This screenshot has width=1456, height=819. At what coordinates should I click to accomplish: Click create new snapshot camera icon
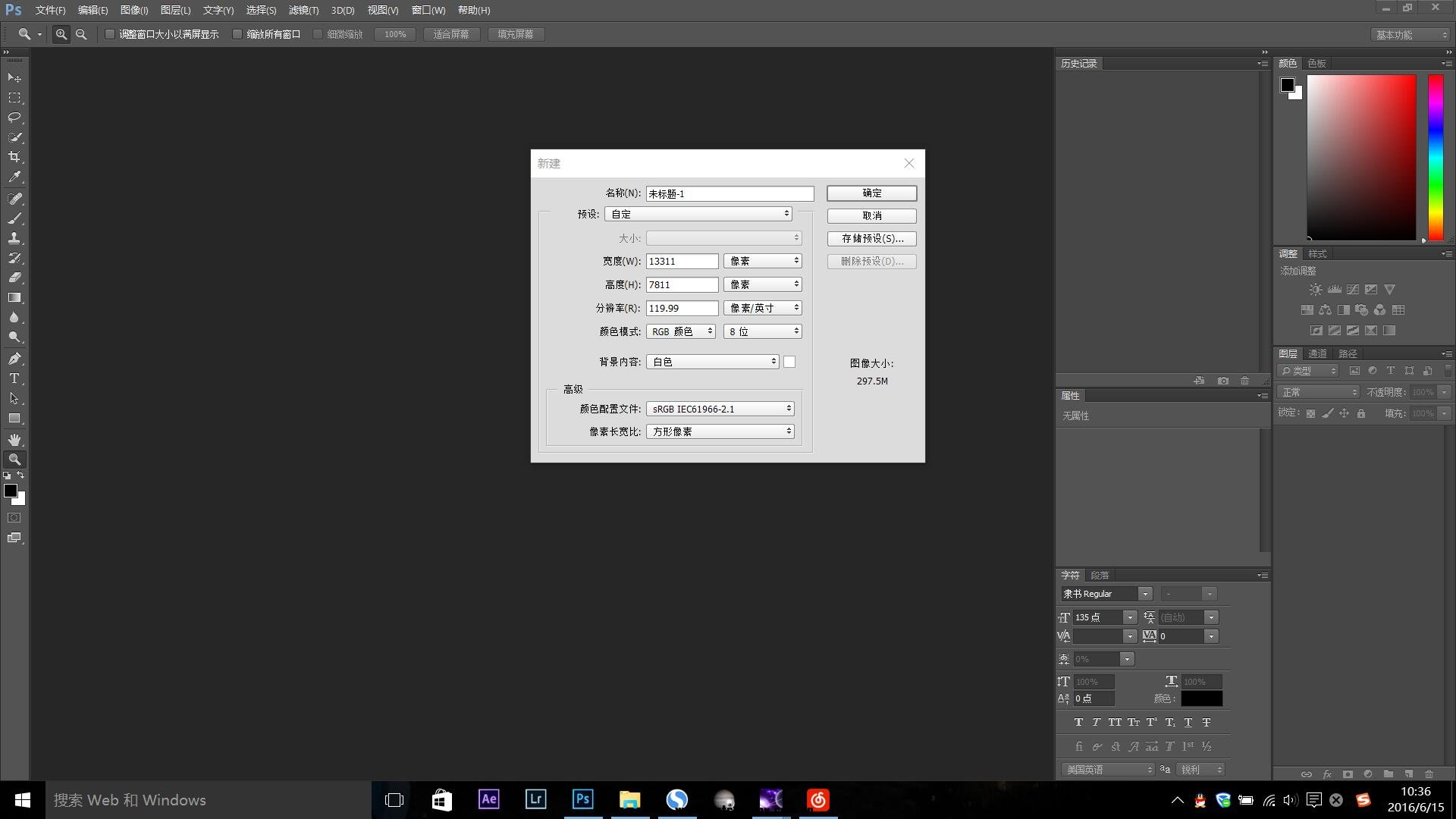[x=1223, y=381]
